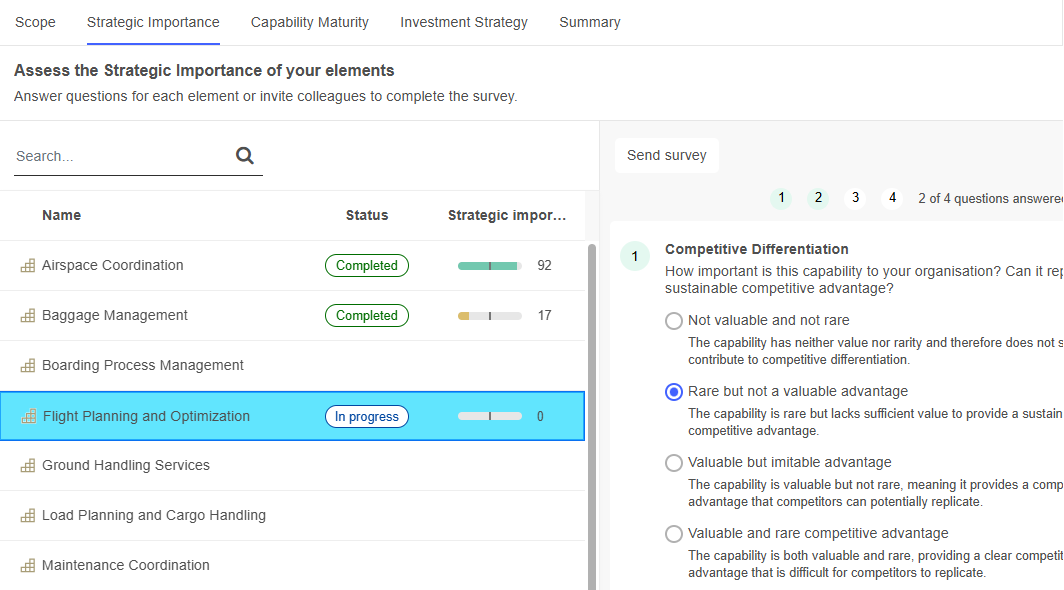Click the Boarding Process Management row icon

click(27, 366)
